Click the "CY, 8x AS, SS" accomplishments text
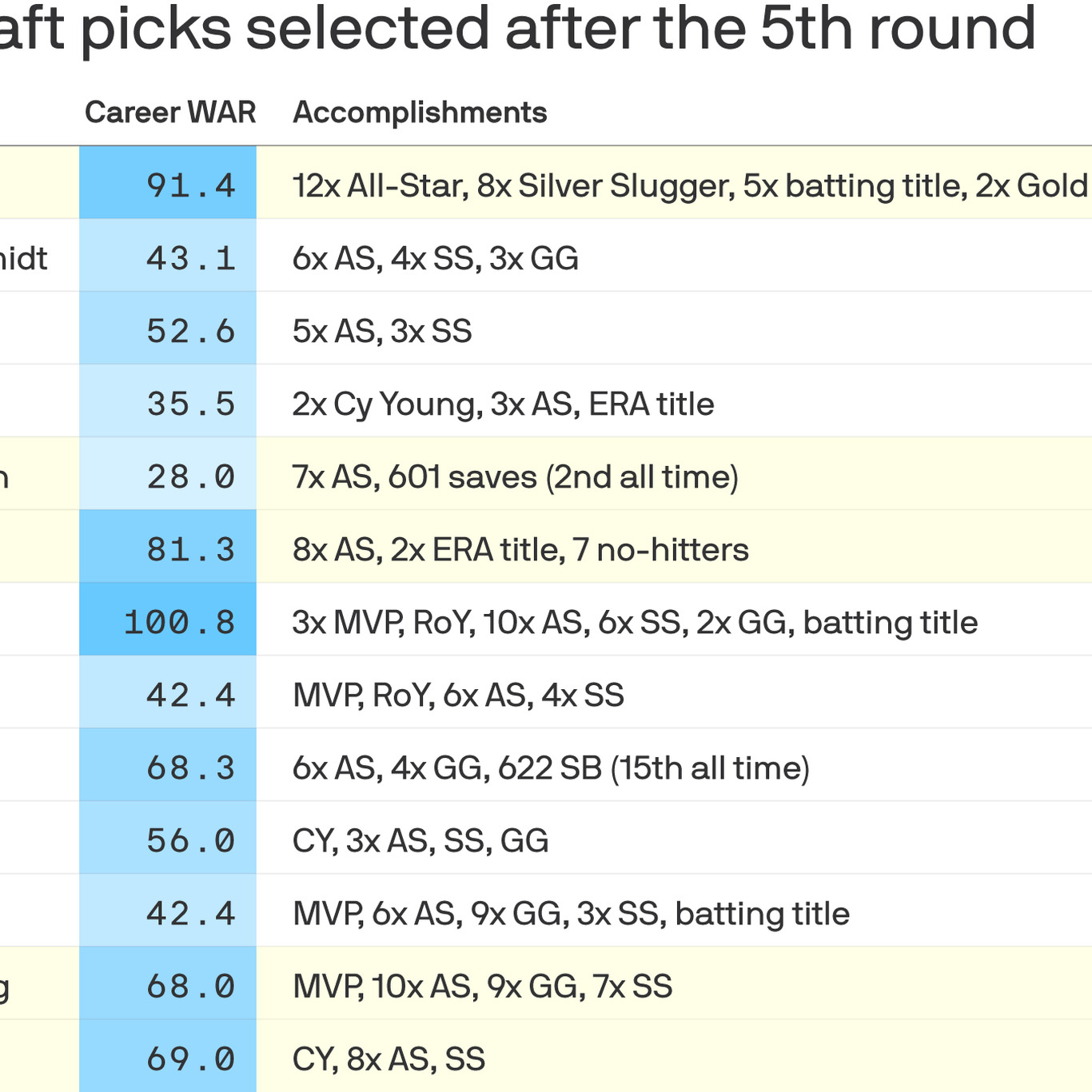 point(389,1059)
